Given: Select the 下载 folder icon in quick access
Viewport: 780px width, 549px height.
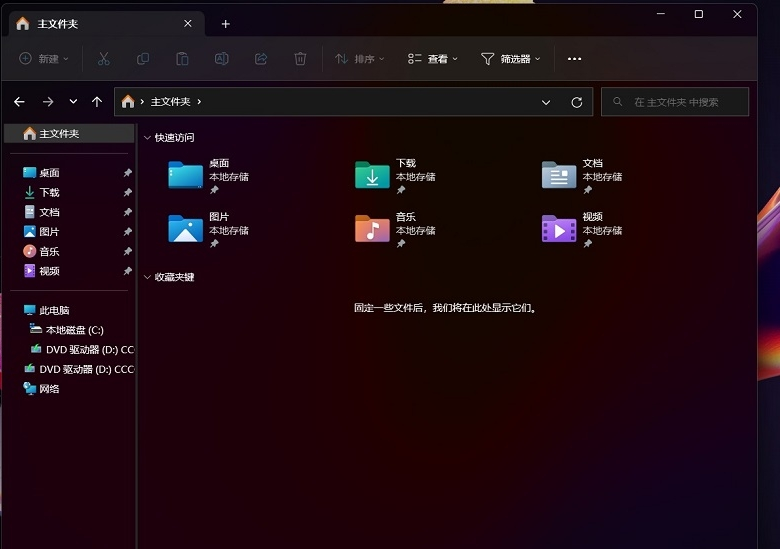Looking at the screenshot, I should tap(372, 175).
